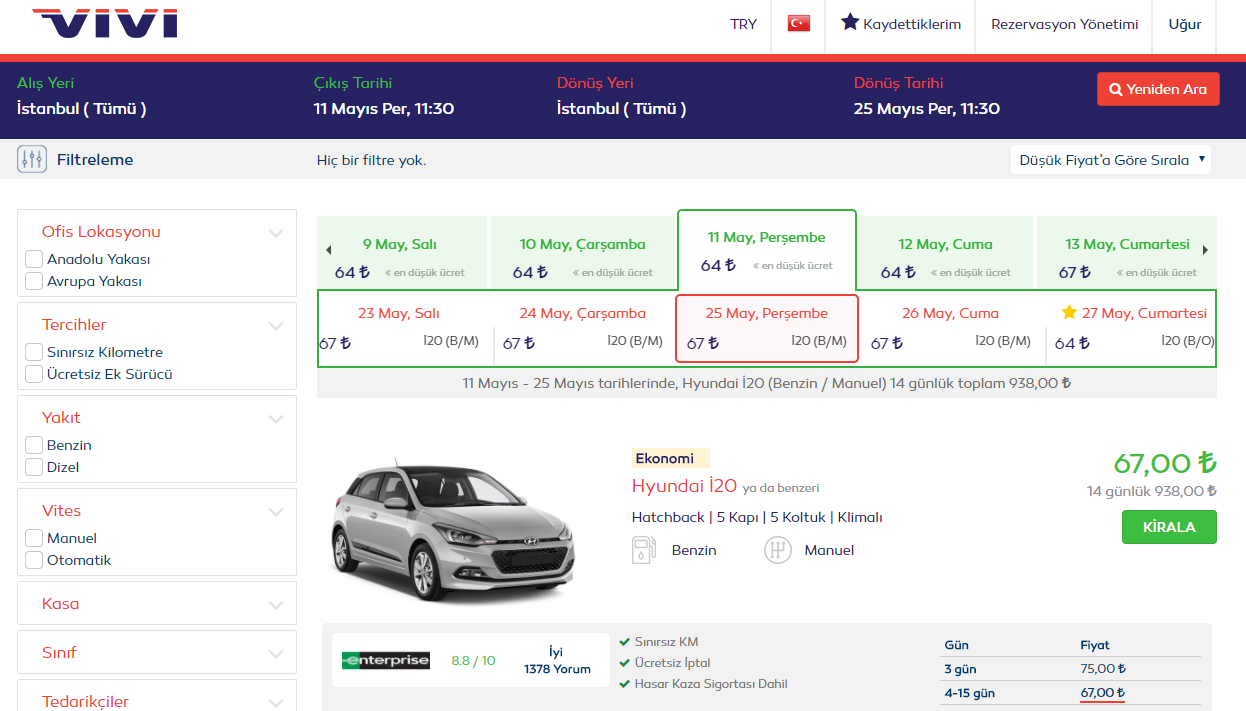Click the Hasar Kaza Sigortası checkmark icon
Screen dimensions: 1246x711
pyautogui.click(x=625, y=684)
